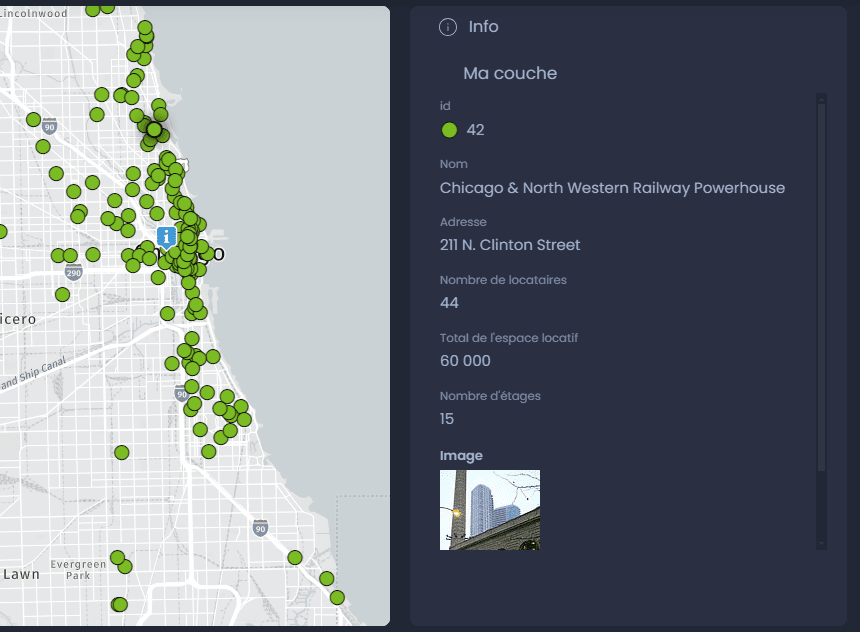Select the name 'Chicago & North Western Railway Powerhouse'

coord(612,188)
